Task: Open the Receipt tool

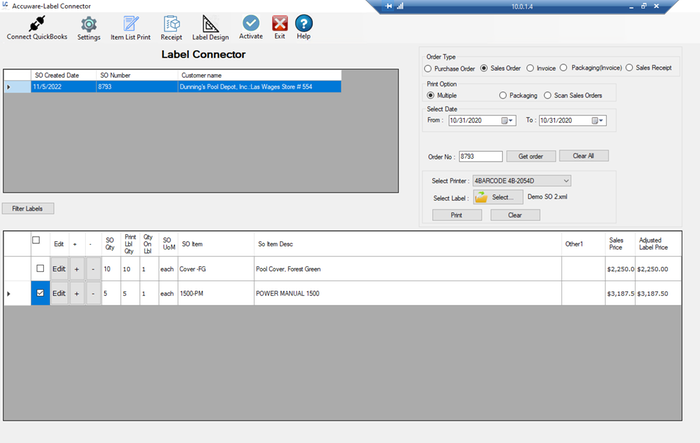Action: (171, 24)
